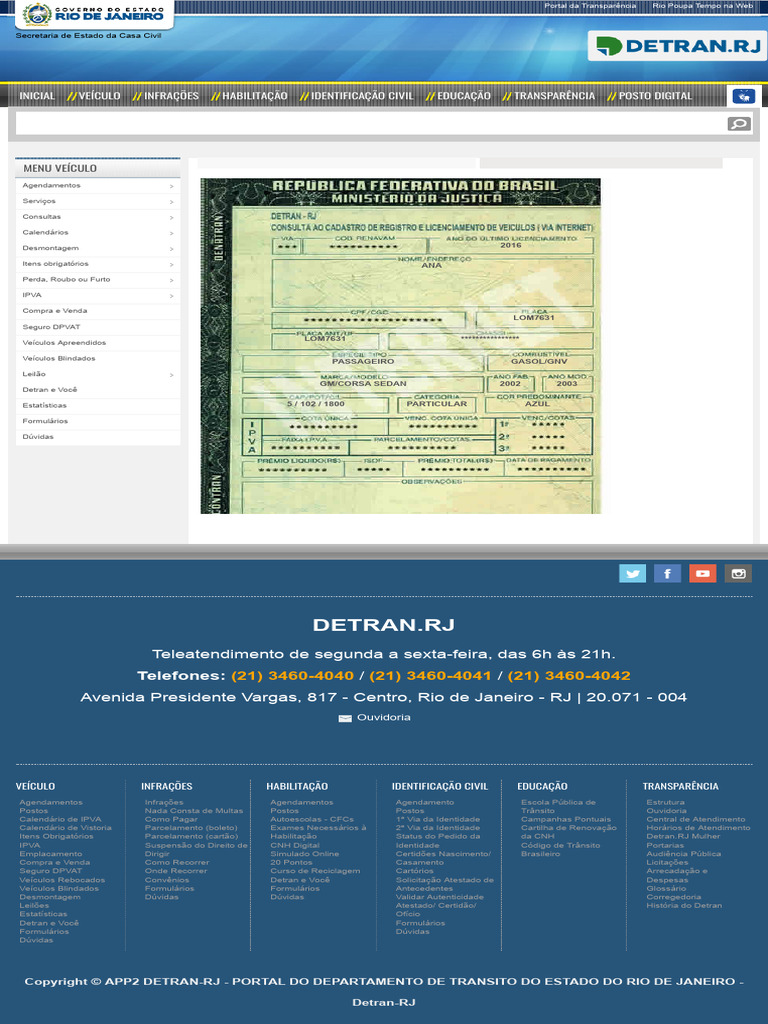The height and width of the screenshot is (1024, 768).
Task: Open Dúvidas in sidebar menu
Action: point(38,436)
